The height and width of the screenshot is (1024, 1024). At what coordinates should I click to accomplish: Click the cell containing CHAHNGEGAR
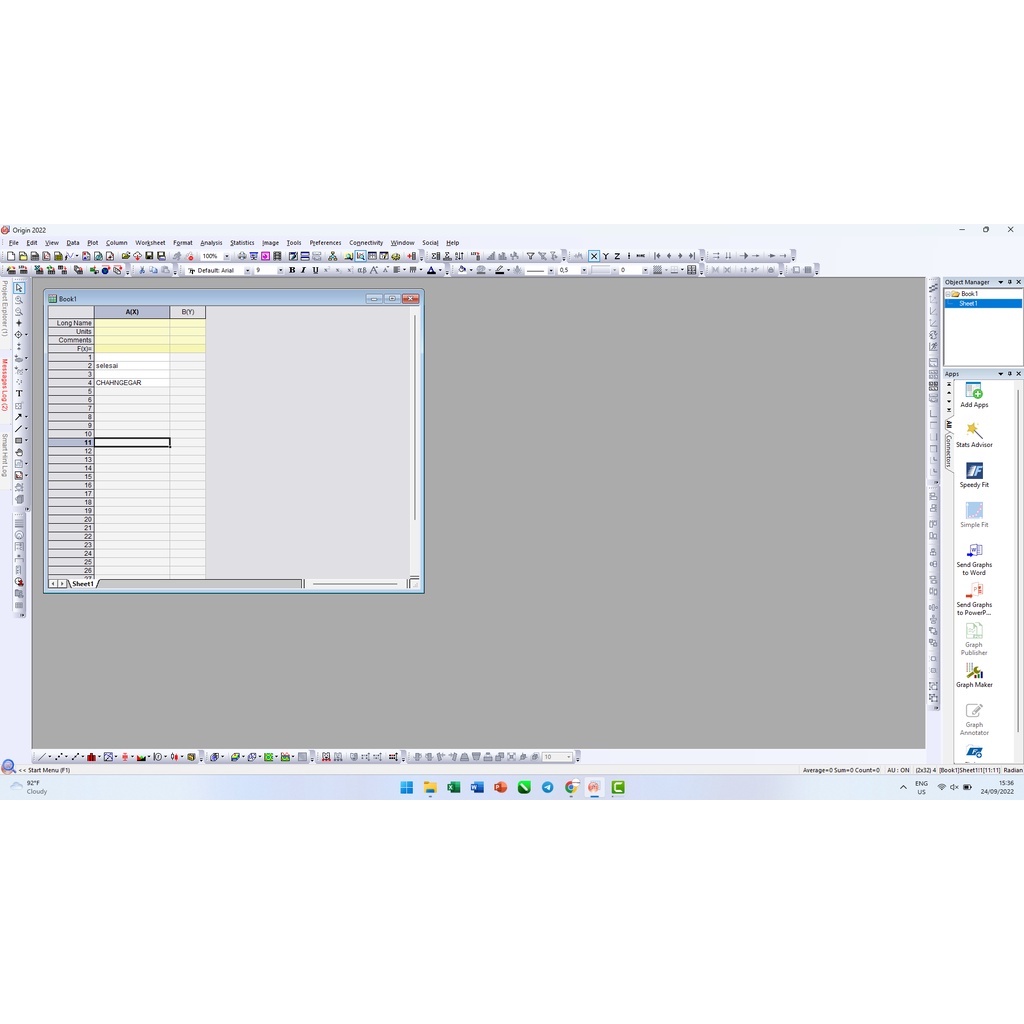(132, 383)
